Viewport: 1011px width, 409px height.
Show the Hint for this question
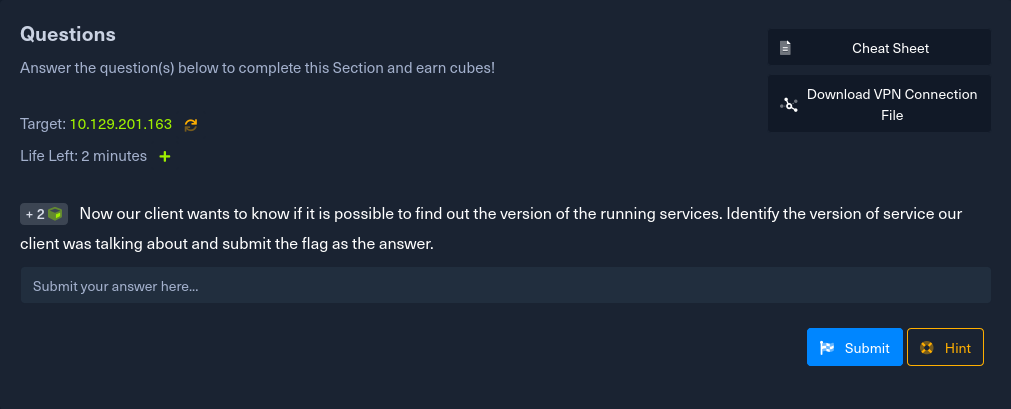pyautogui.click(x=945, y=347)
